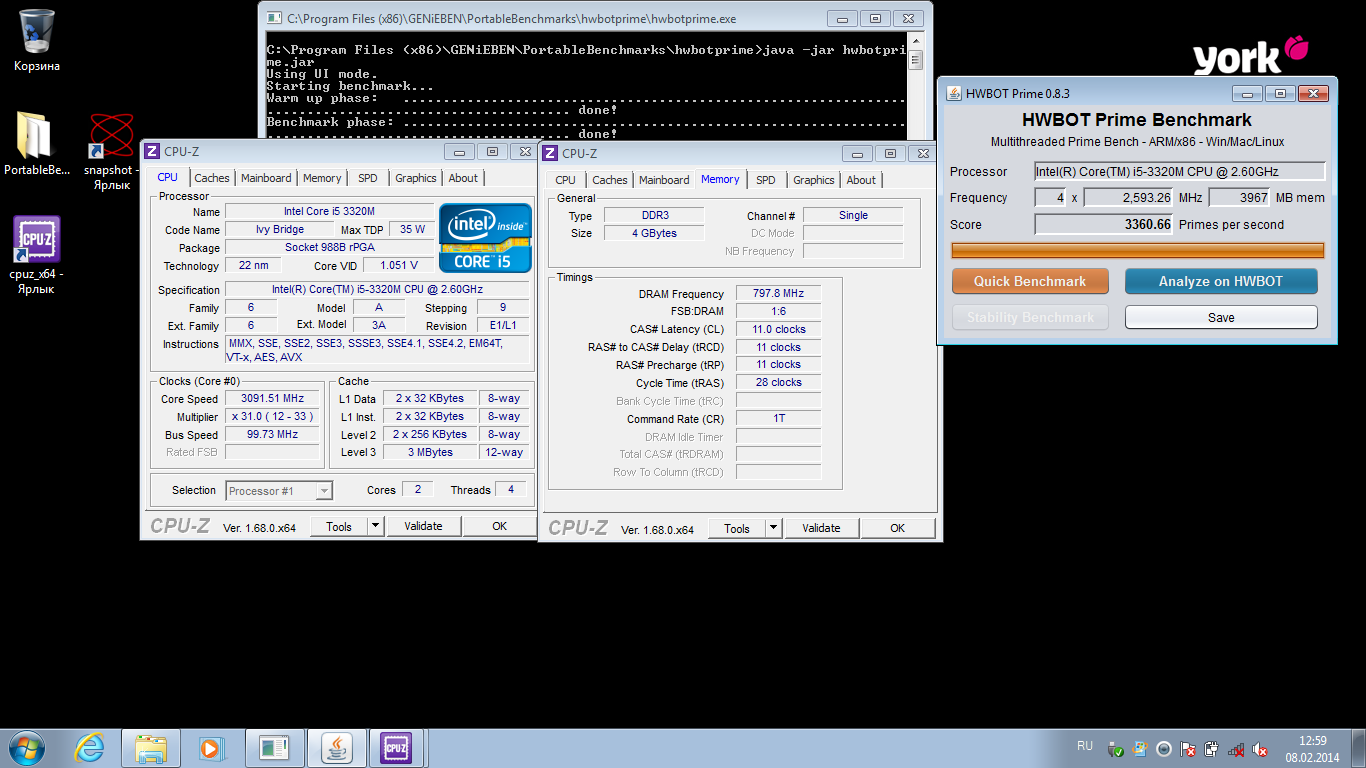This screenshot has width=1366, height=768.
Task: Select DRAM Frequency 797.8 MHz value
Action: click(x=779, y=294)
